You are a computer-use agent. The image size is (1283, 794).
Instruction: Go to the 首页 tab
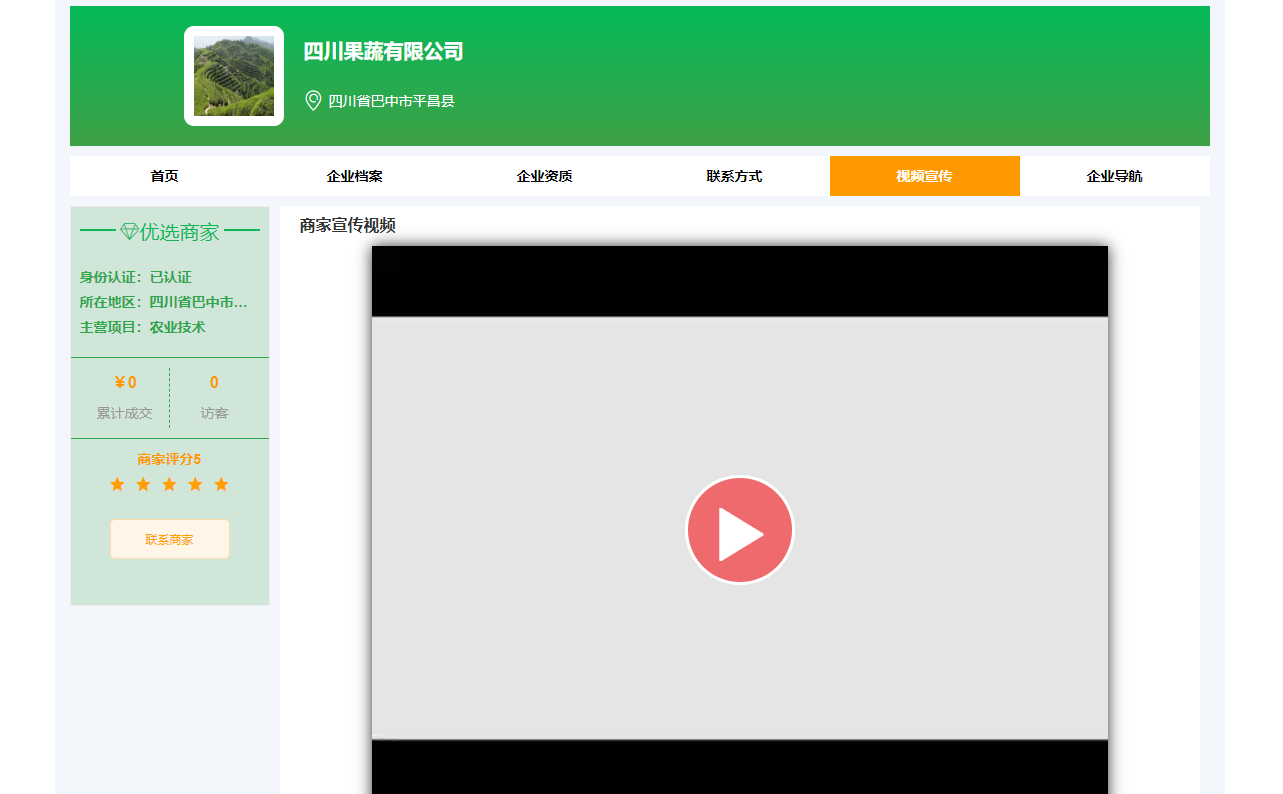tap(164, 176)
